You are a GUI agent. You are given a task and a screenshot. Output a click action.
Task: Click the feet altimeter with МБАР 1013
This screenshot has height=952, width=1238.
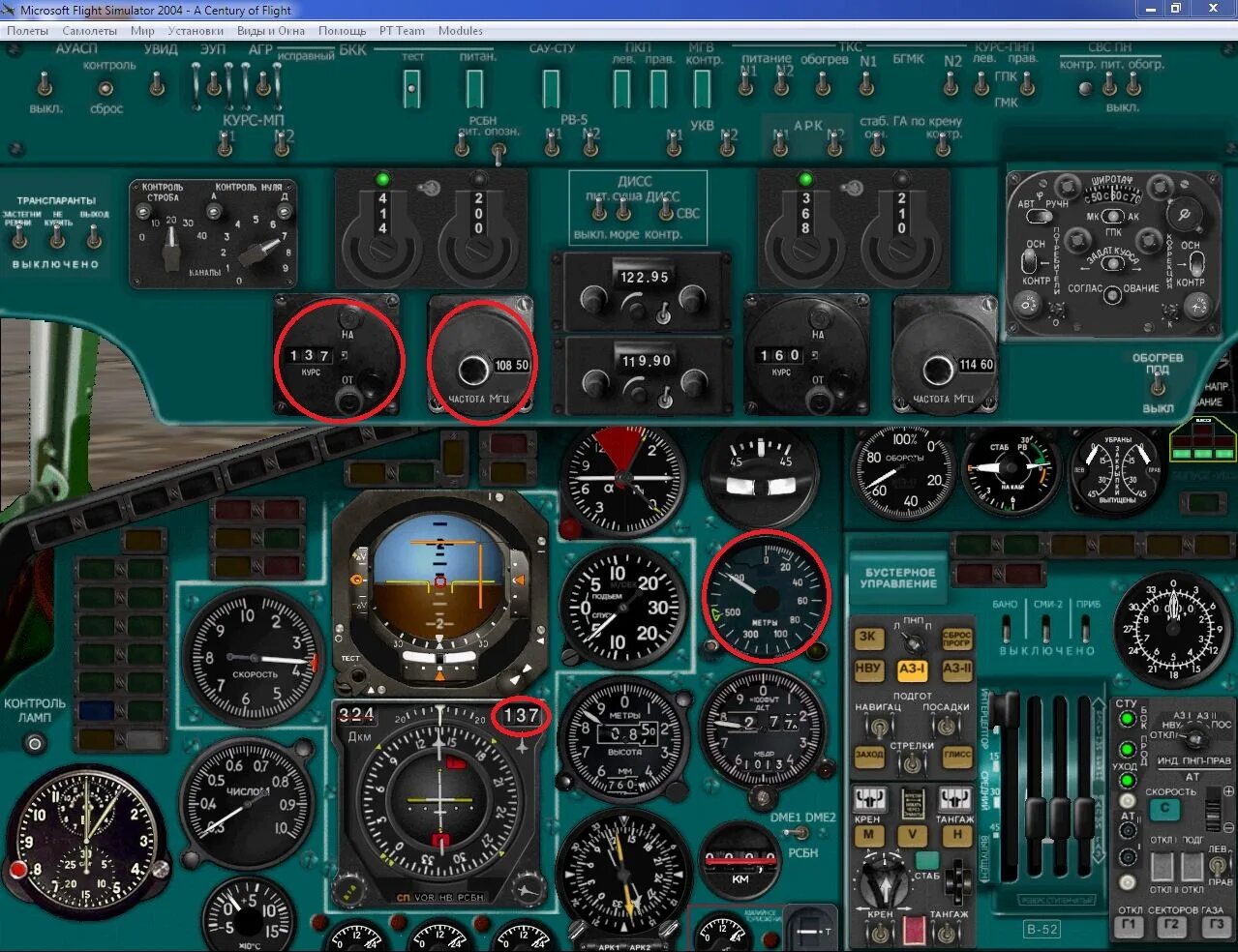(765, 728)
